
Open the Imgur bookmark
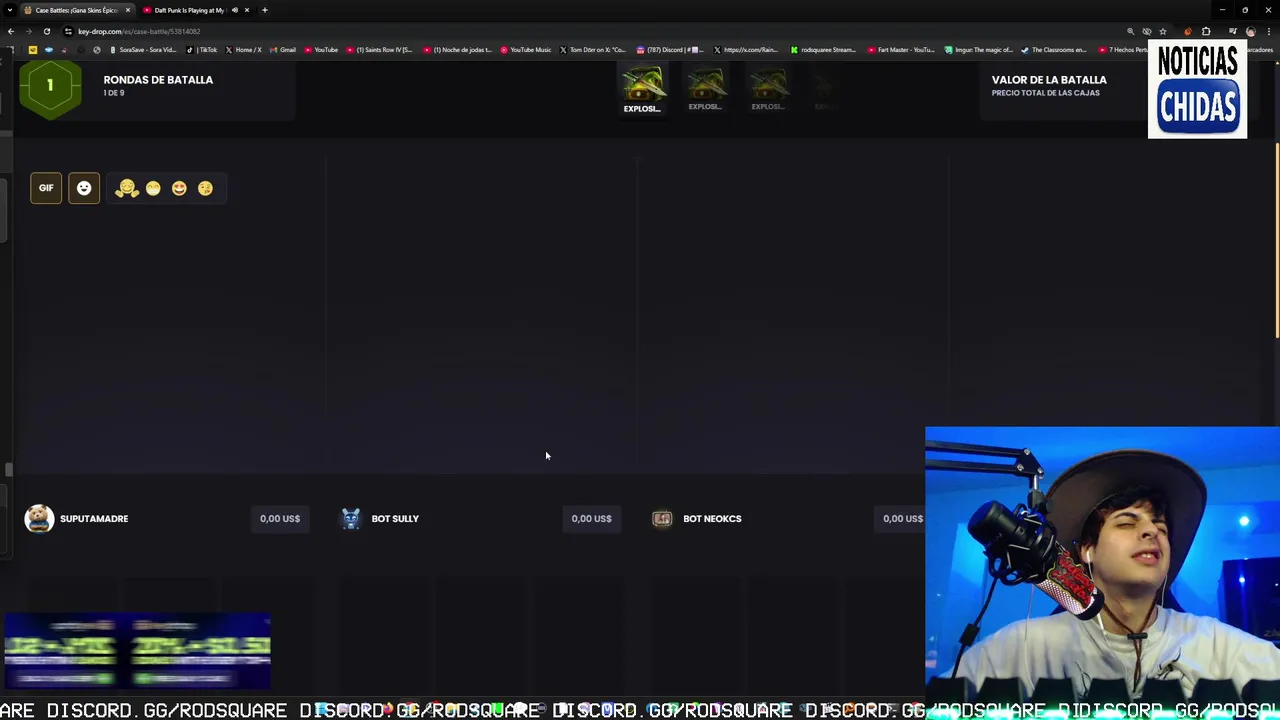click(979, 50)
